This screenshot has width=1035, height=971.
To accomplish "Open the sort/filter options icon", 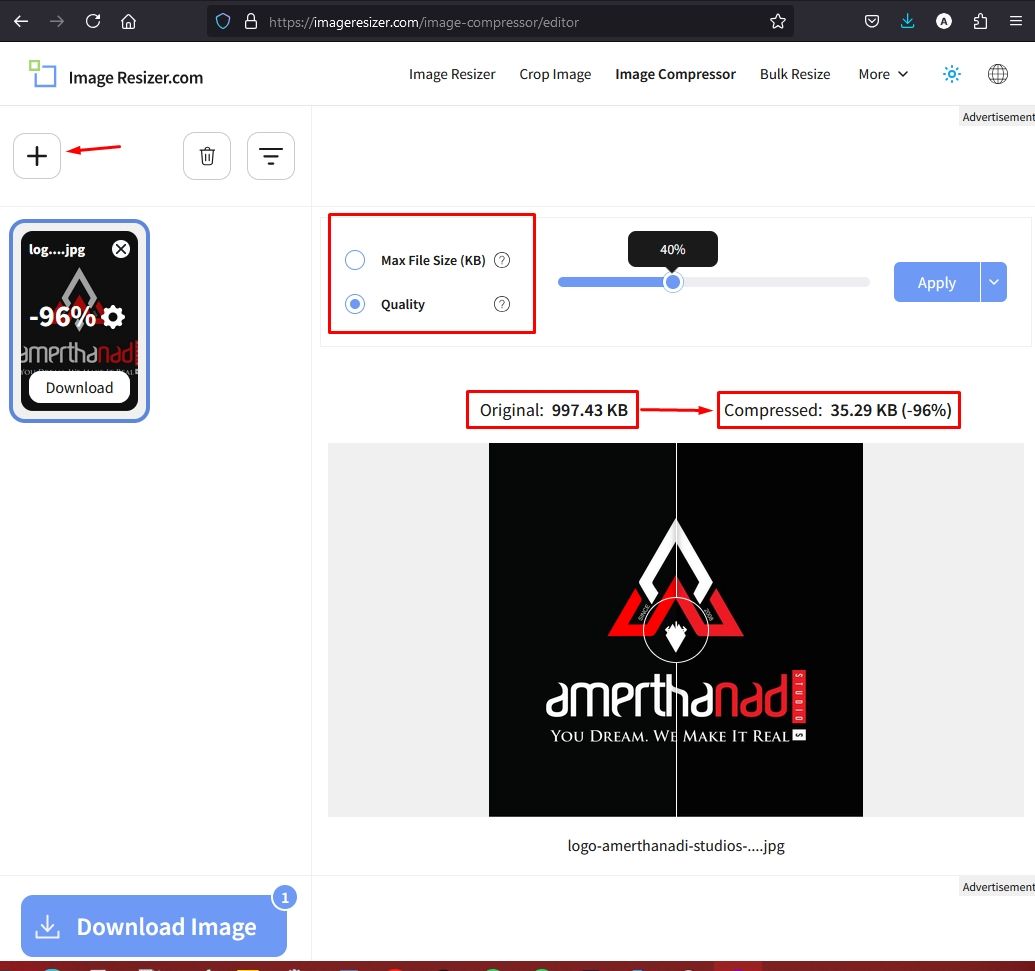I will click(271, 156).
